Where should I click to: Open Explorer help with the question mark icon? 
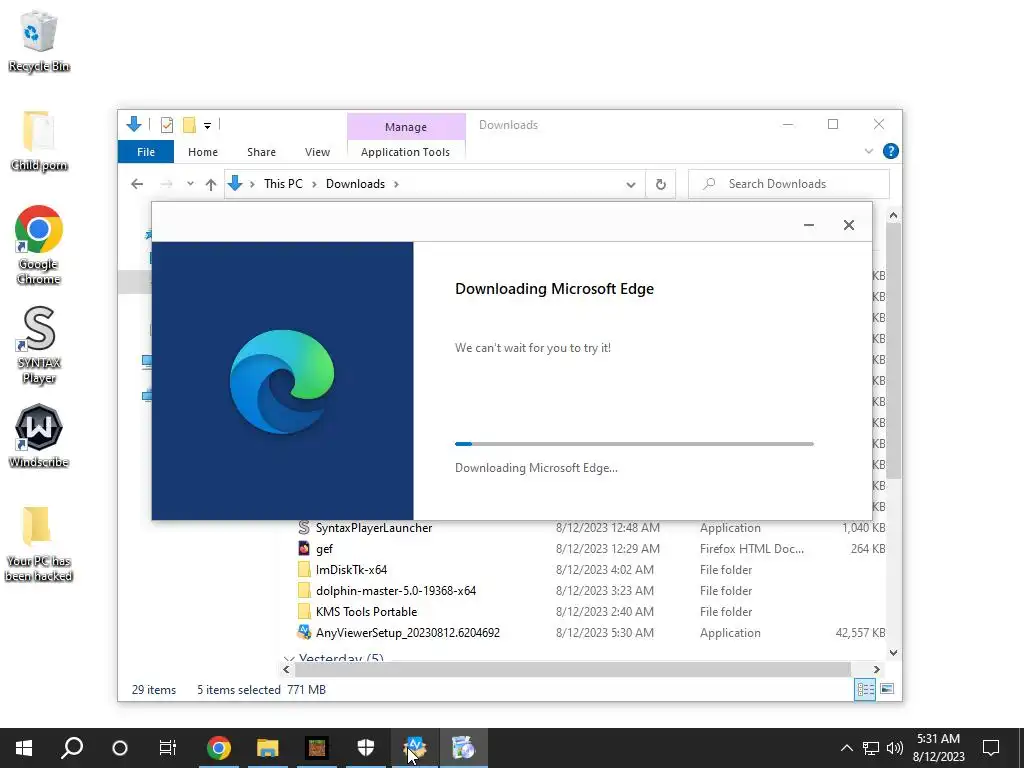pyautogui.click(x=890, y=152)
